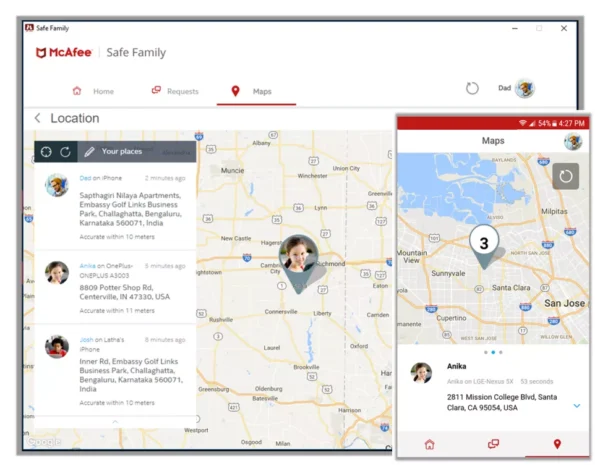Open the Requests tab
Screen dimensions: 600x471
point(175,91)
